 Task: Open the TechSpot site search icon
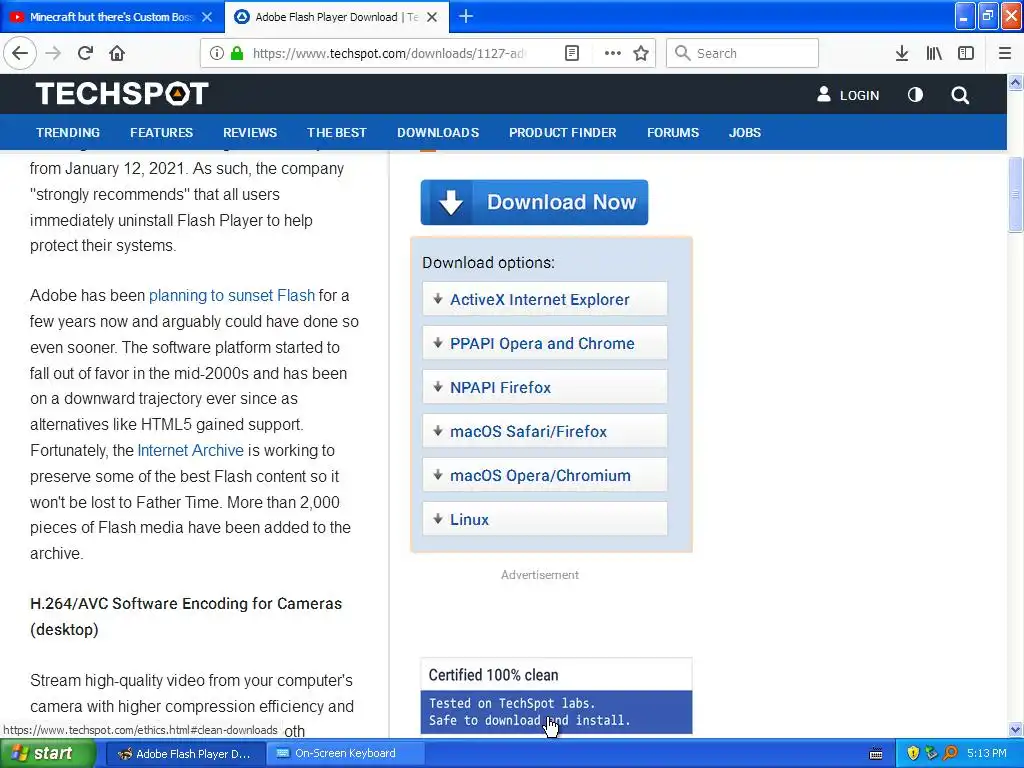click(x=960, y=95)
